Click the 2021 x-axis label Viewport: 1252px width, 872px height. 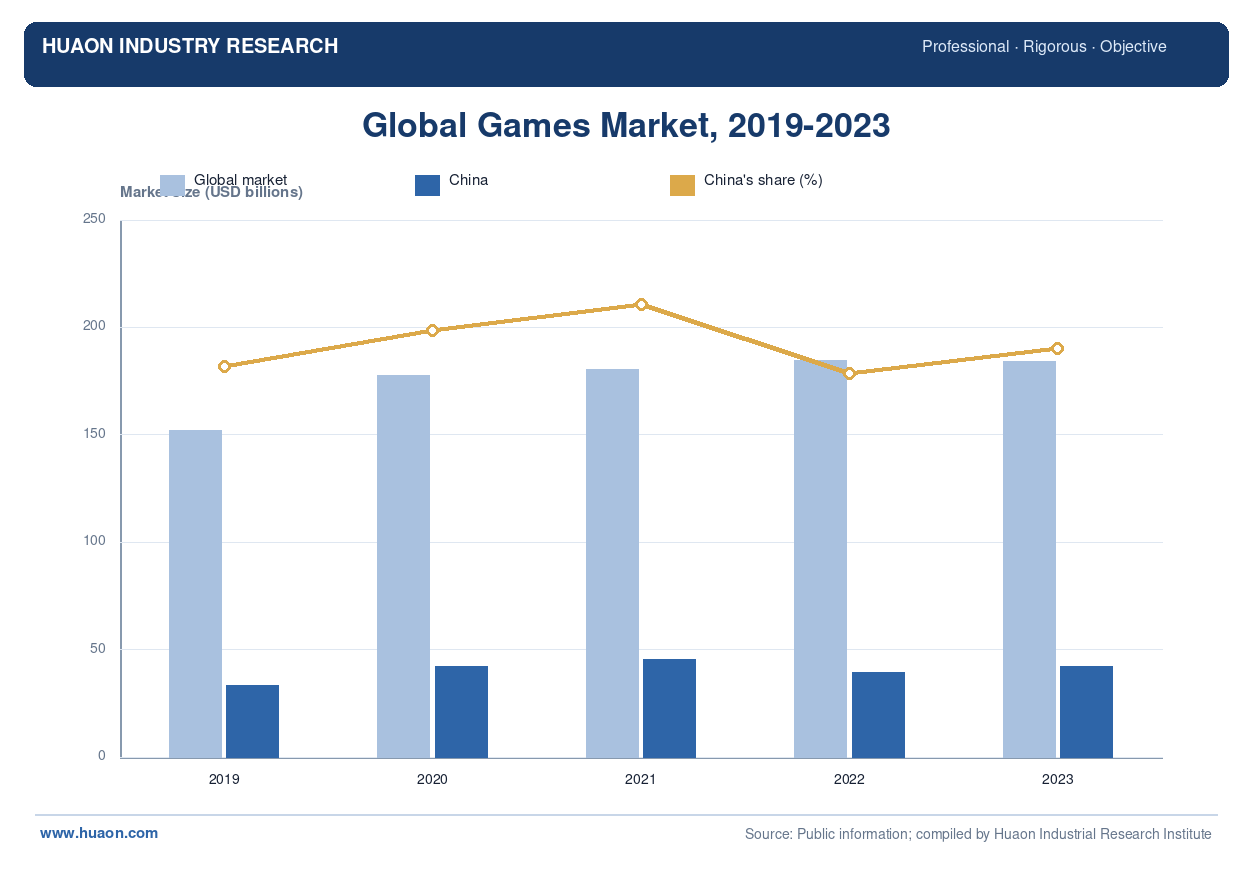point(641,779)
